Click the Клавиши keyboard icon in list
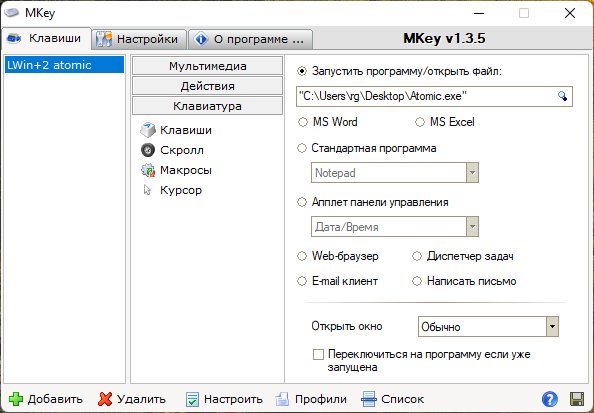 click(x=148, y=130)
